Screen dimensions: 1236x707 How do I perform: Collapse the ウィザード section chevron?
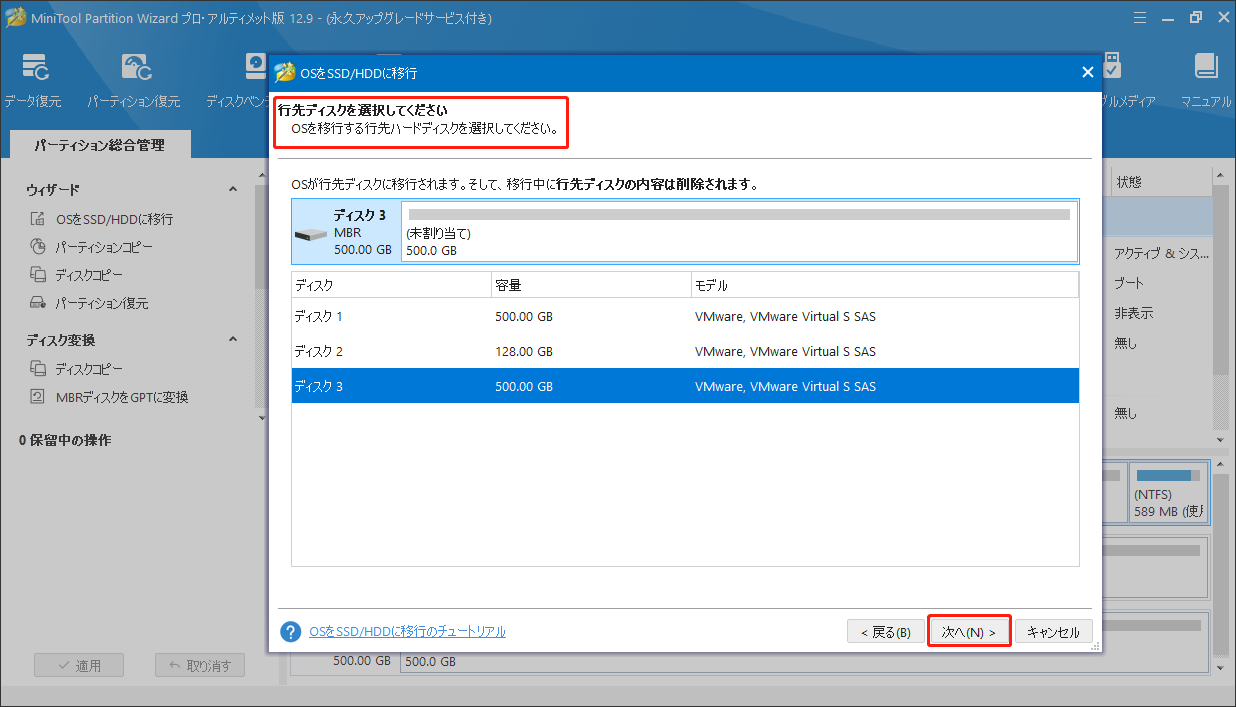(x=233, y=189)
